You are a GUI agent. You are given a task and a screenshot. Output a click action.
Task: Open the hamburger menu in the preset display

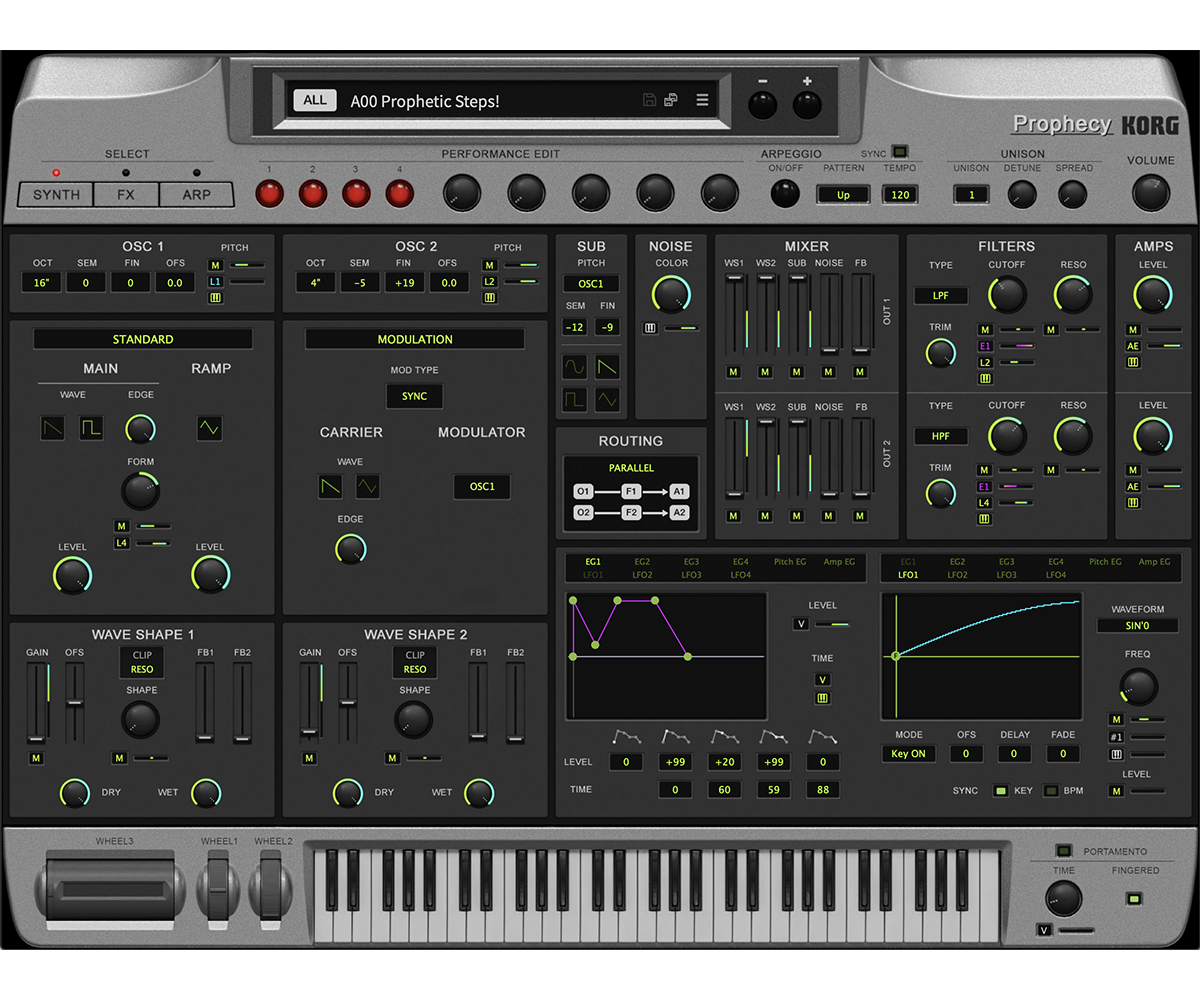[x=702, y=100]
